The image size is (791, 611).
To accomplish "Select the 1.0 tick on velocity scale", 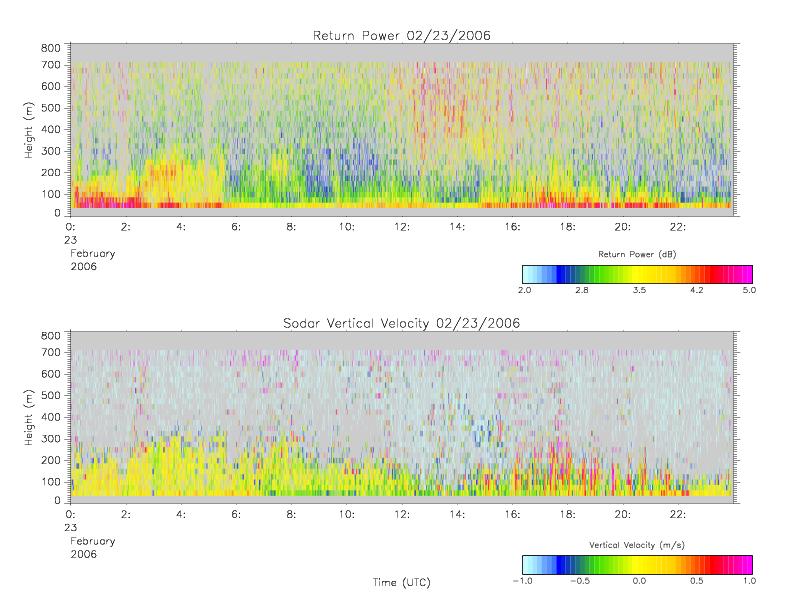I will coord(749,581).
